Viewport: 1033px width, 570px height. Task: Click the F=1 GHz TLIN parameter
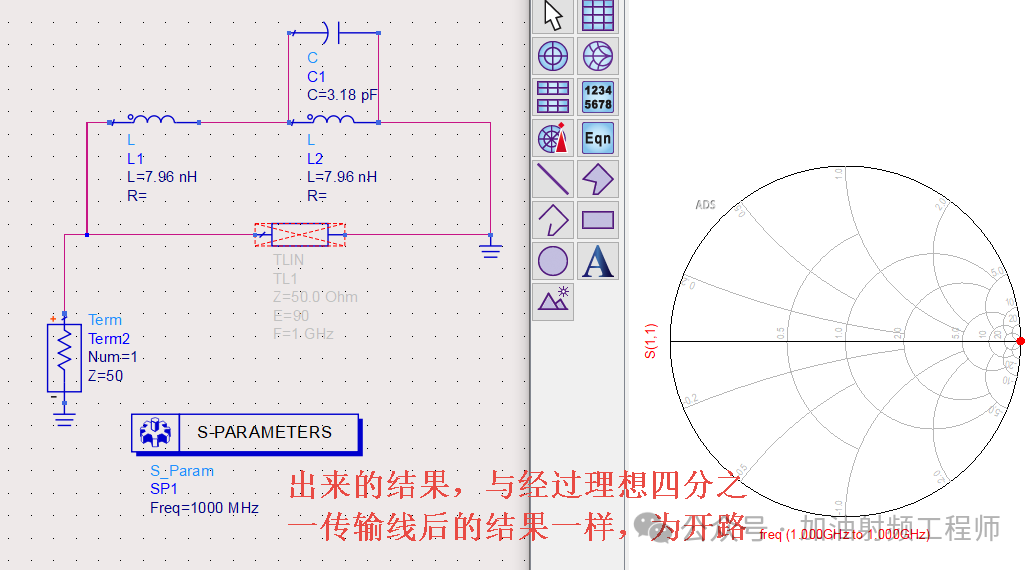pos(303,334)
